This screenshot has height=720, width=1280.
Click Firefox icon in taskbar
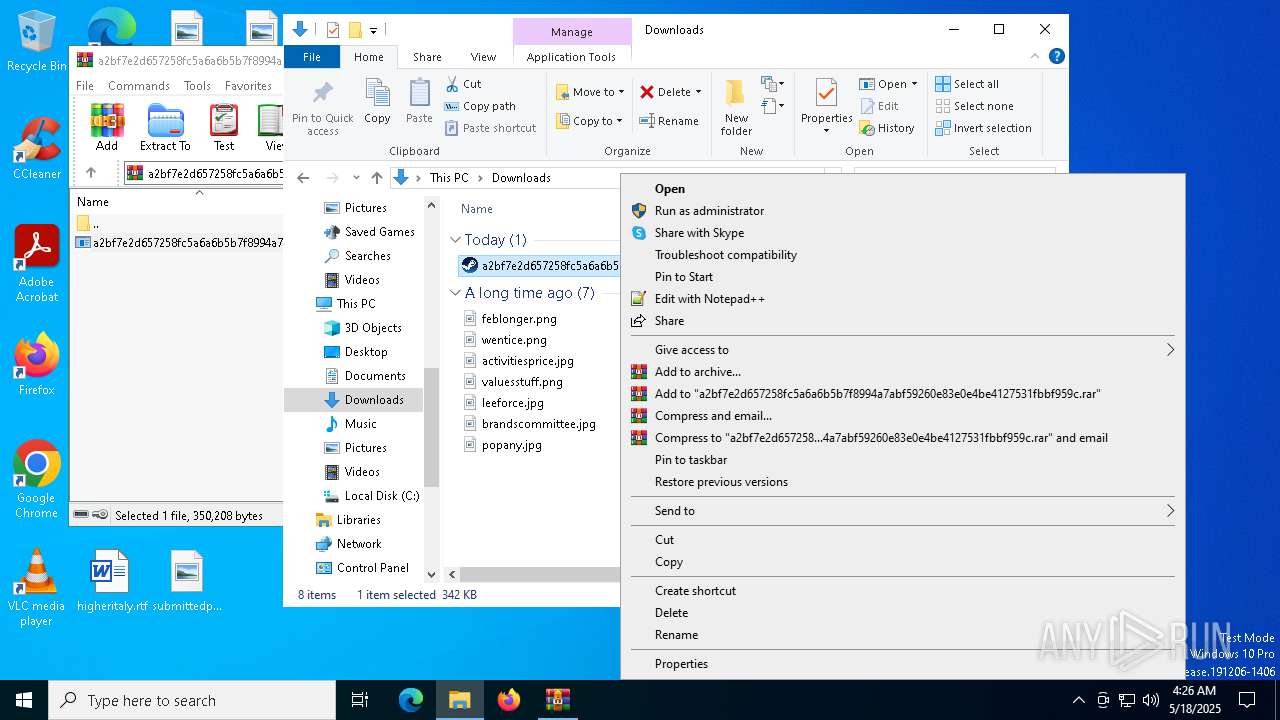(x=509, y=701)
